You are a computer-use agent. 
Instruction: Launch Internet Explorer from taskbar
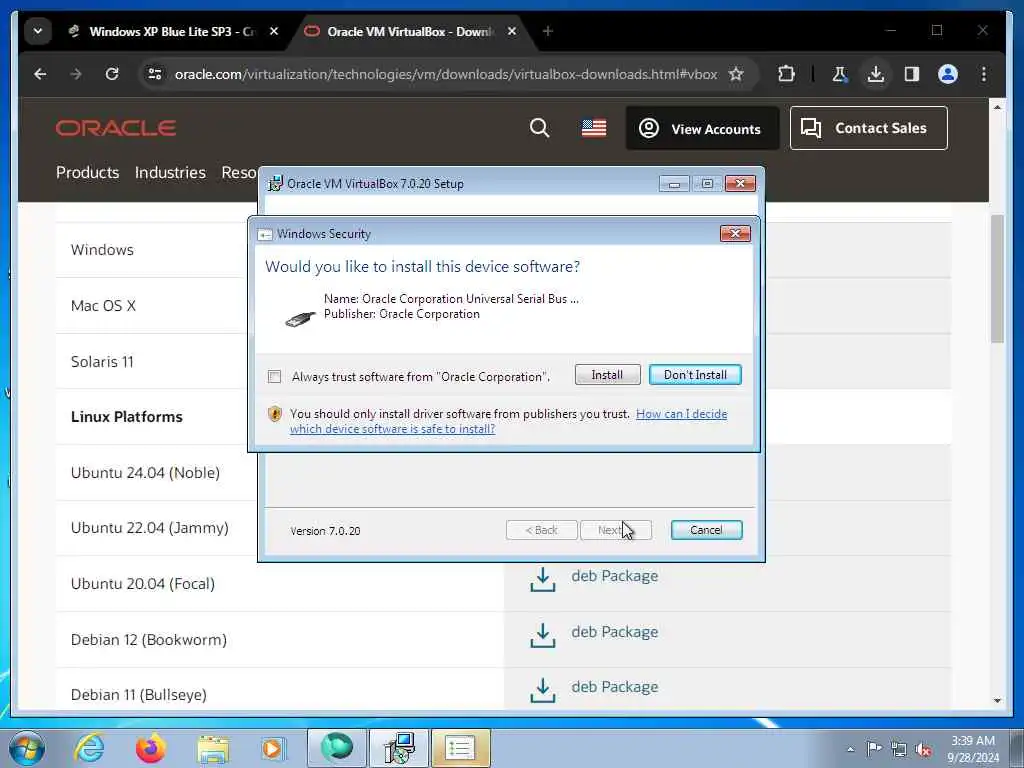[89, 748]
